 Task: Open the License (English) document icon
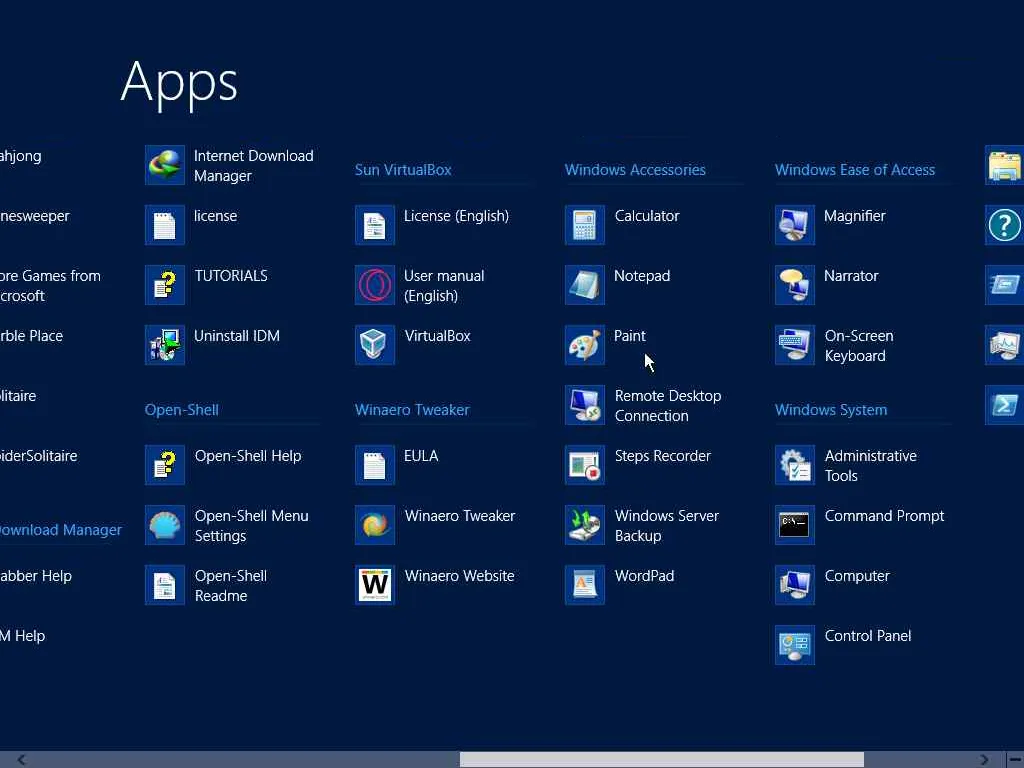tap(375, 225)
